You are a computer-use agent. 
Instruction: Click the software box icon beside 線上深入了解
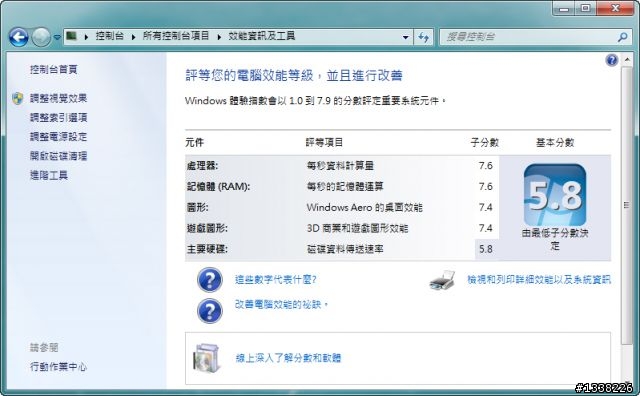click(207, 358)
